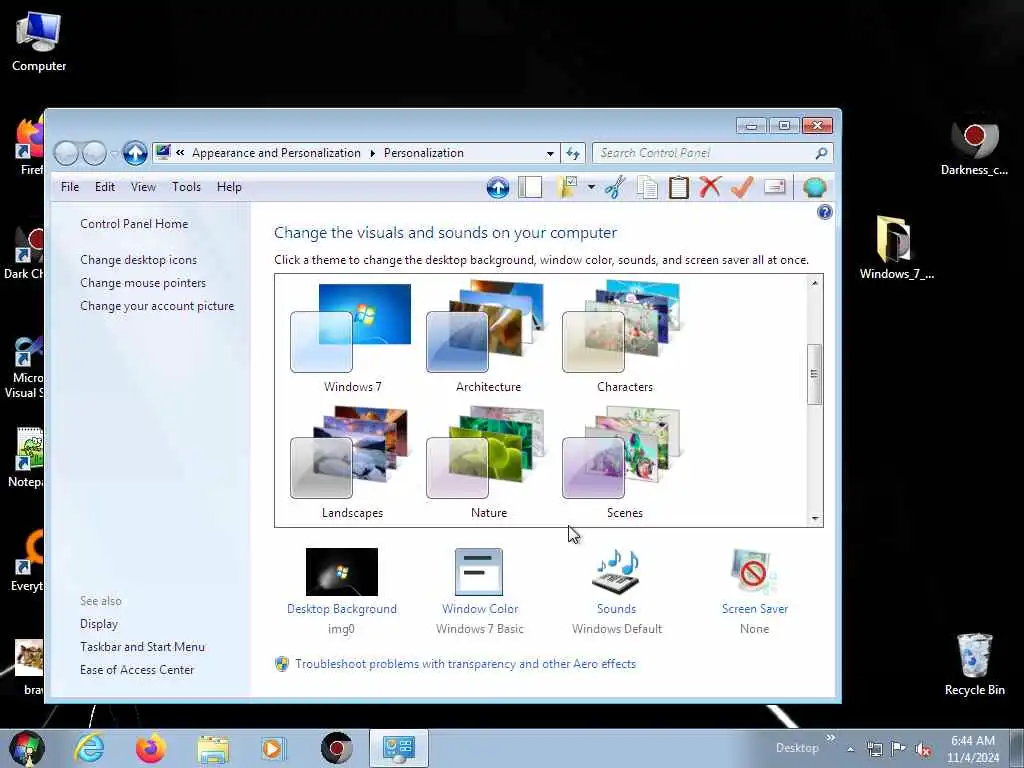
Task: Toggle the navigation pane layout icon
Action: 530,187
